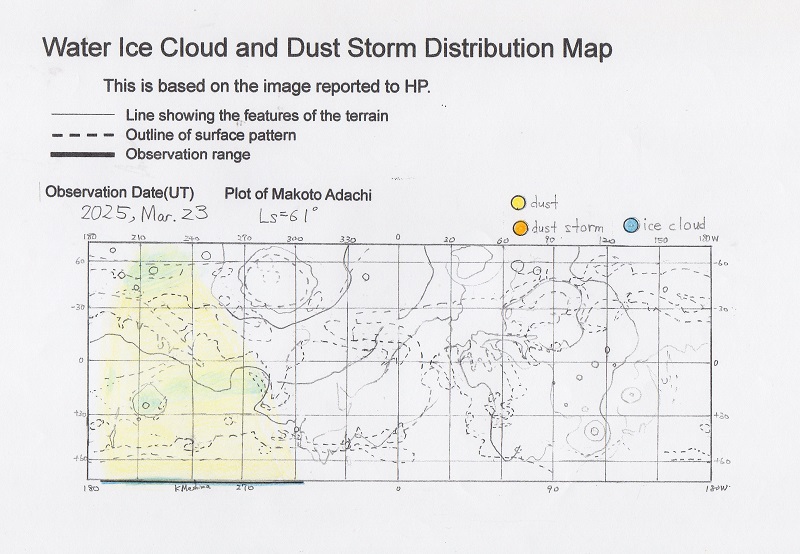Click the blue ice cloud legend circle
The image size is (800, 554).
[x=631, y=225]
